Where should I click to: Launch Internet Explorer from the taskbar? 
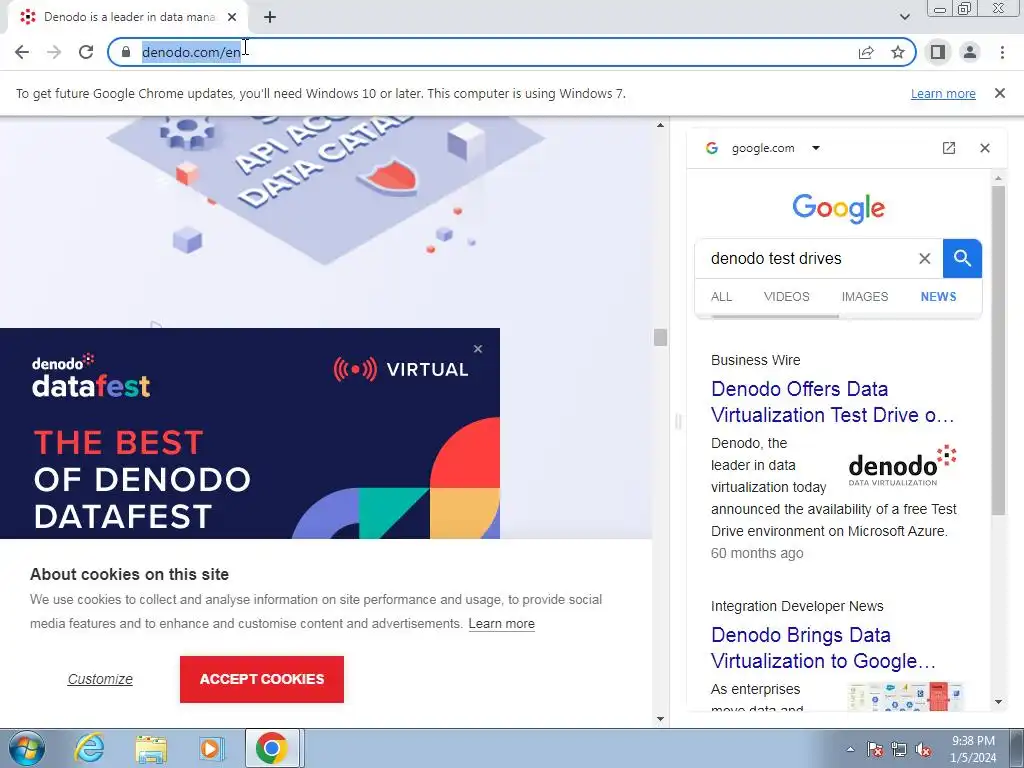[89, 749]
